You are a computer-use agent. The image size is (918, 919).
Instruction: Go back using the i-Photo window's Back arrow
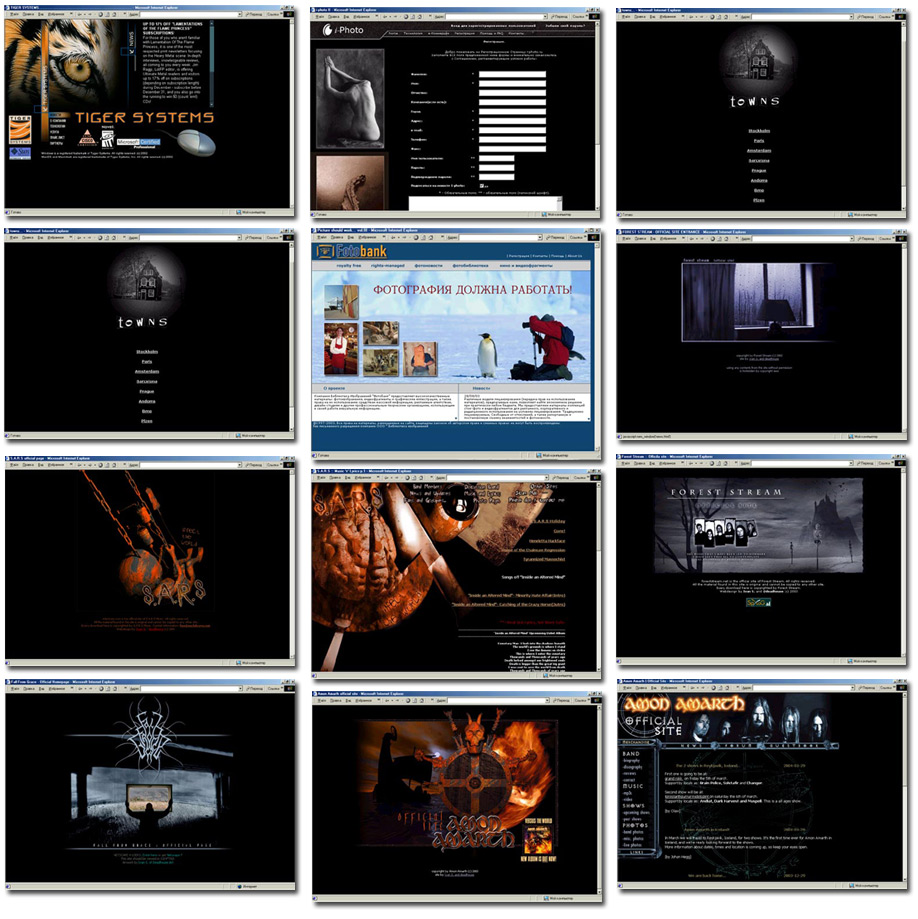pos(383,17)
